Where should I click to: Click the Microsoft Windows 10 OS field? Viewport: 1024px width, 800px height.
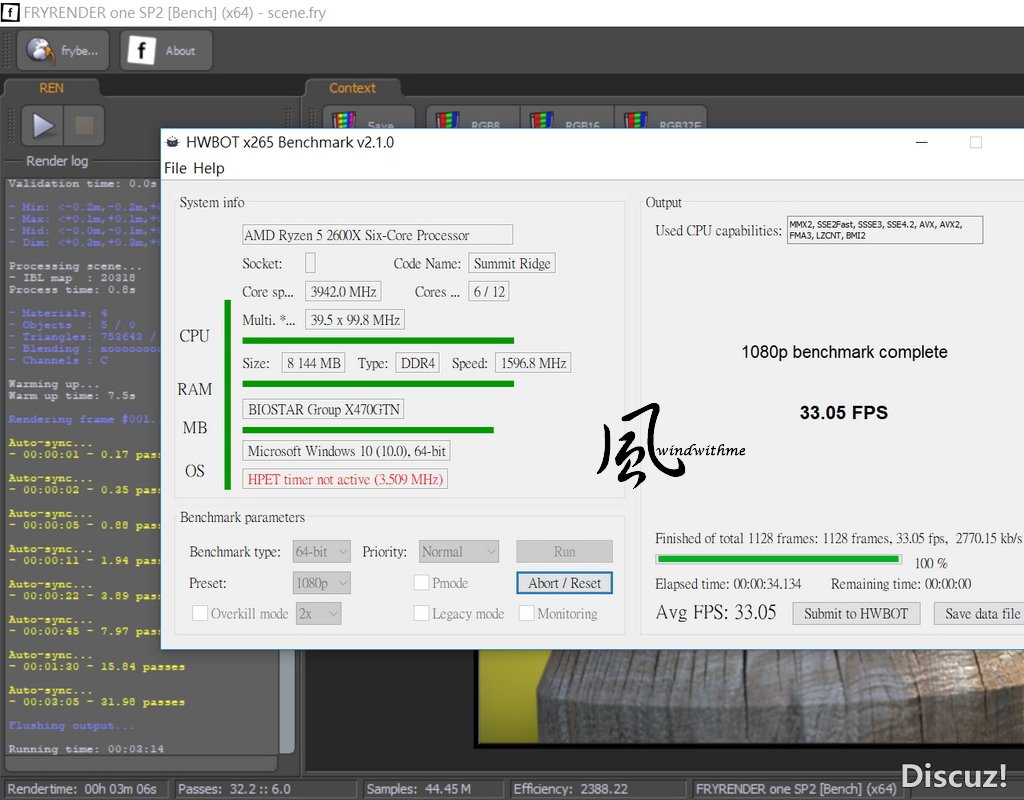(x=346, y=451)
